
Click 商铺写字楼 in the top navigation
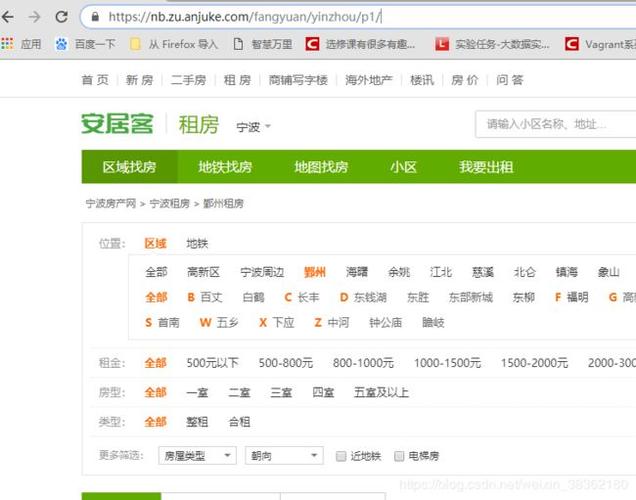tap(298, 80)
